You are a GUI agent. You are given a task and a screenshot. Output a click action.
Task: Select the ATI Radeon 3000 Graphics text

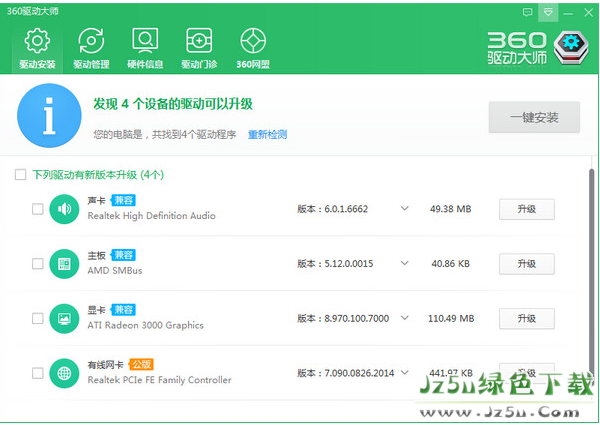(145, 325)
